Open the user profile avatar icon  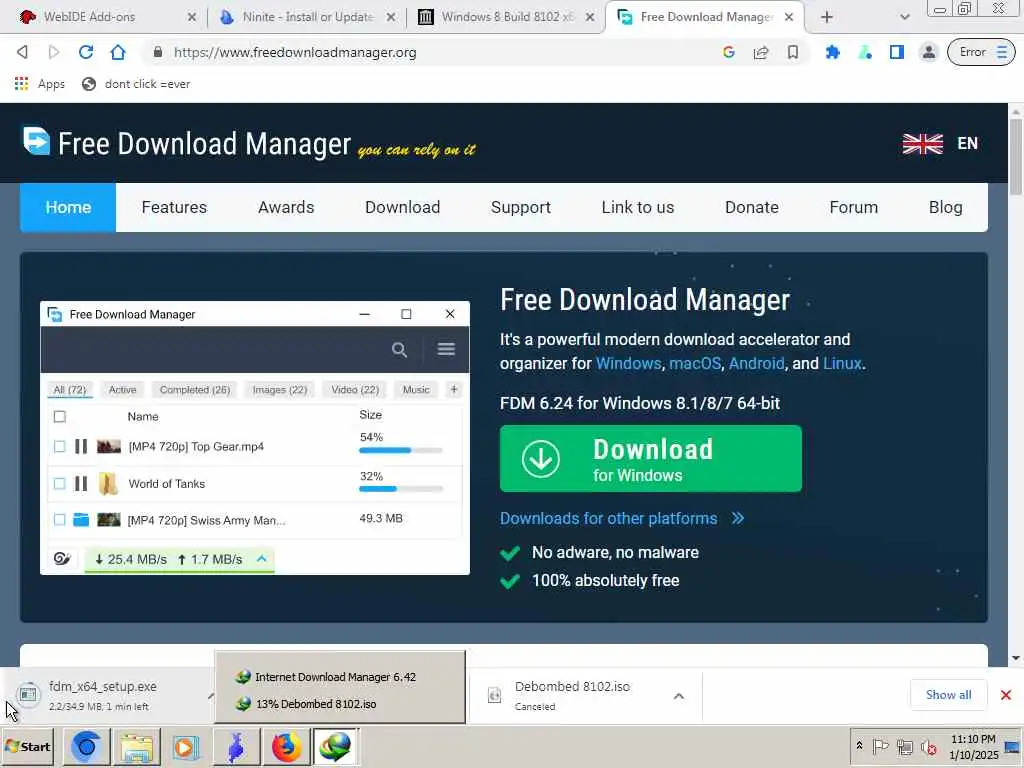(x=929, y=52)
